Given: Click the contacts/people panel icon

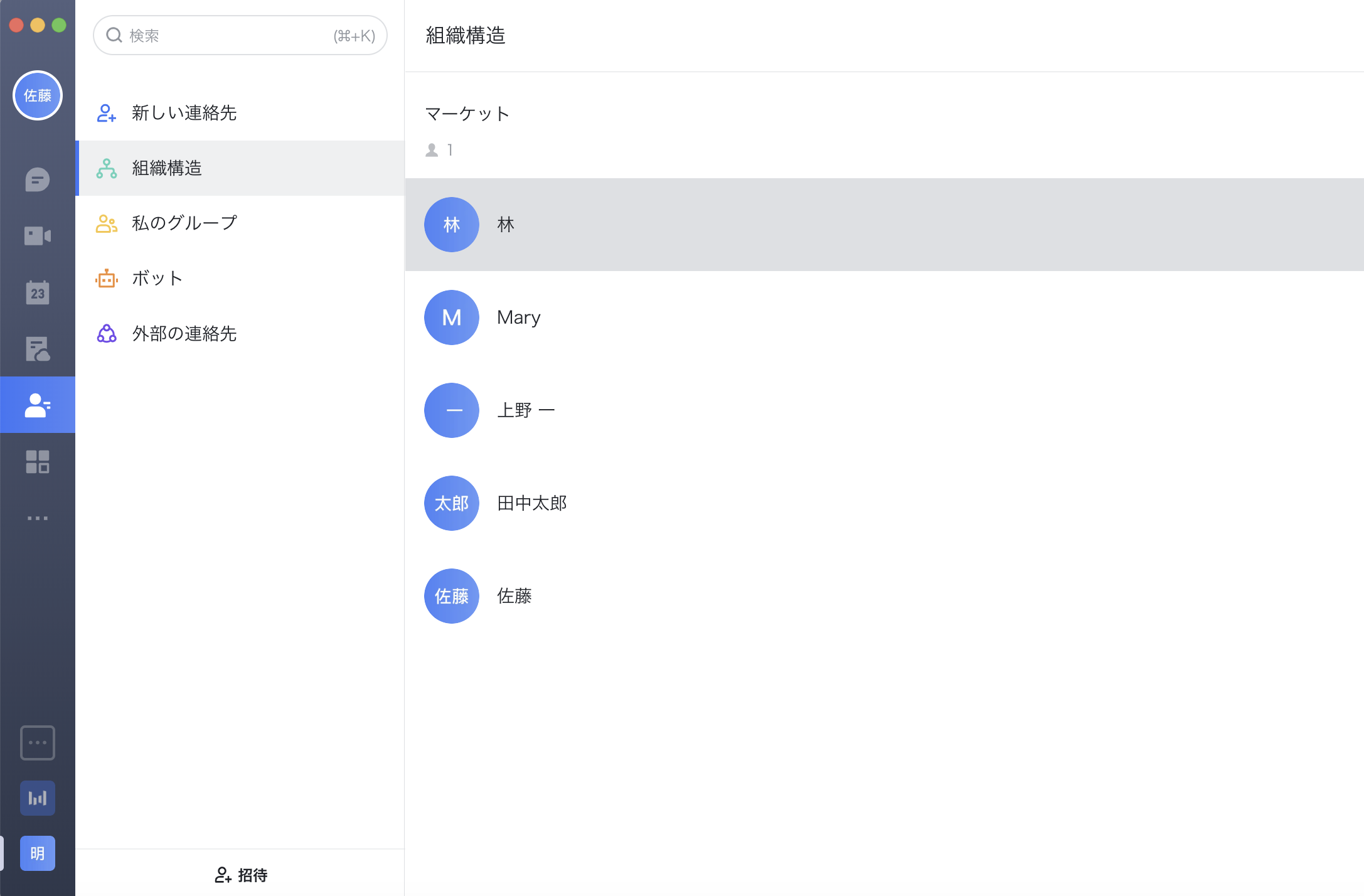Looking at the screenshot, I should 37,404.
